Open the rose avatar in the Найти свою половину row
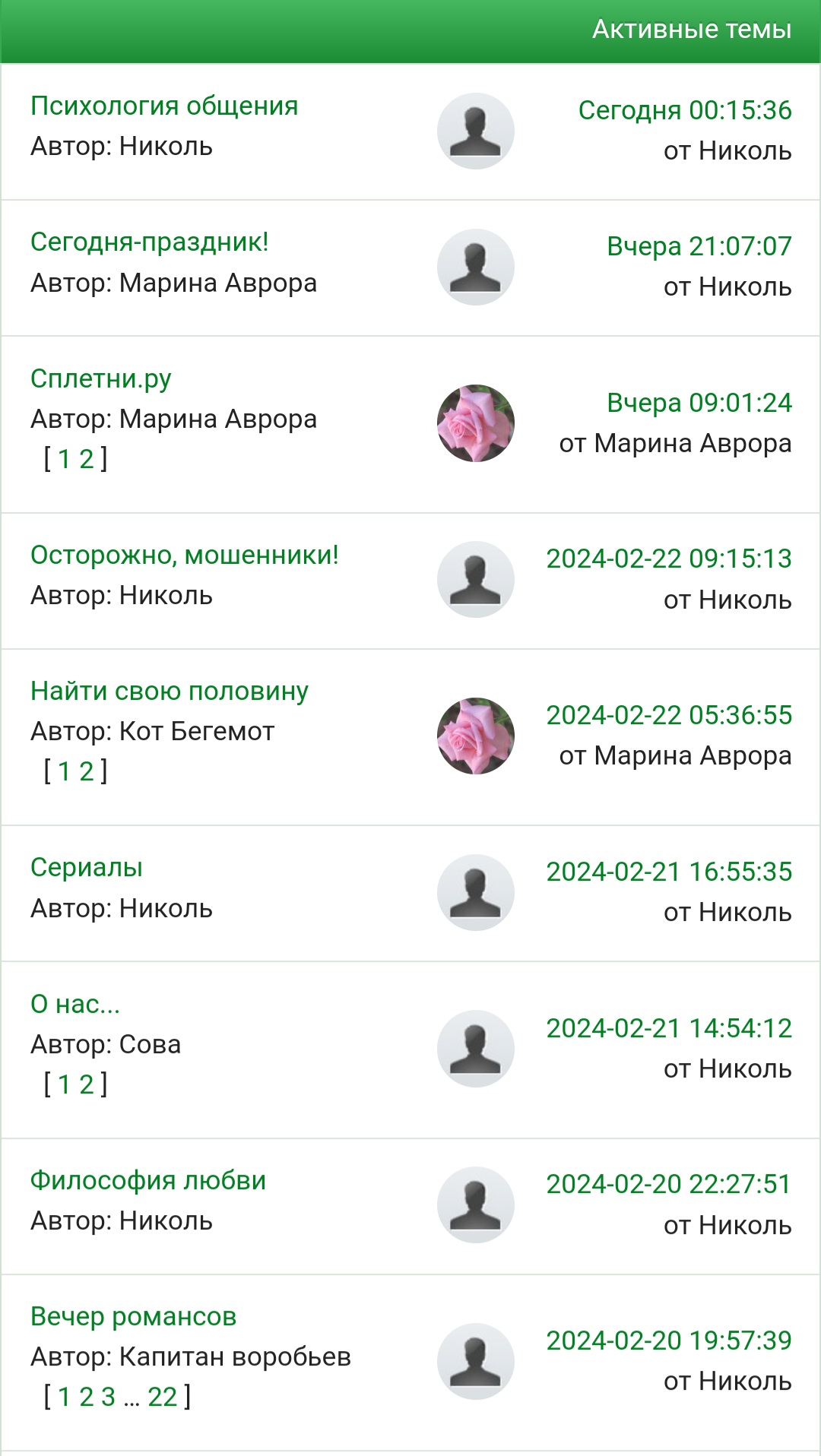The height and width of the screenshot is (1456, 821). point(476,736)
